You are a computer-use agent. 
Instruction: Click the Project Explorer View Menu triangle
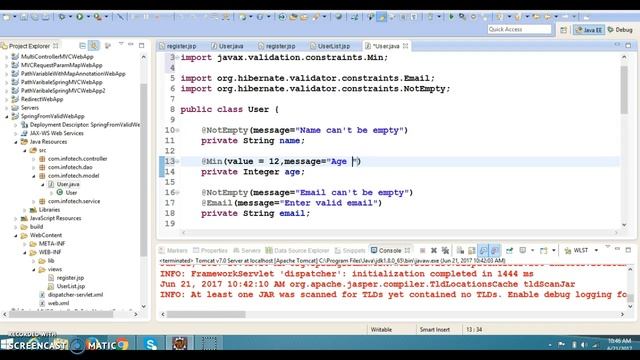(121, 45)
